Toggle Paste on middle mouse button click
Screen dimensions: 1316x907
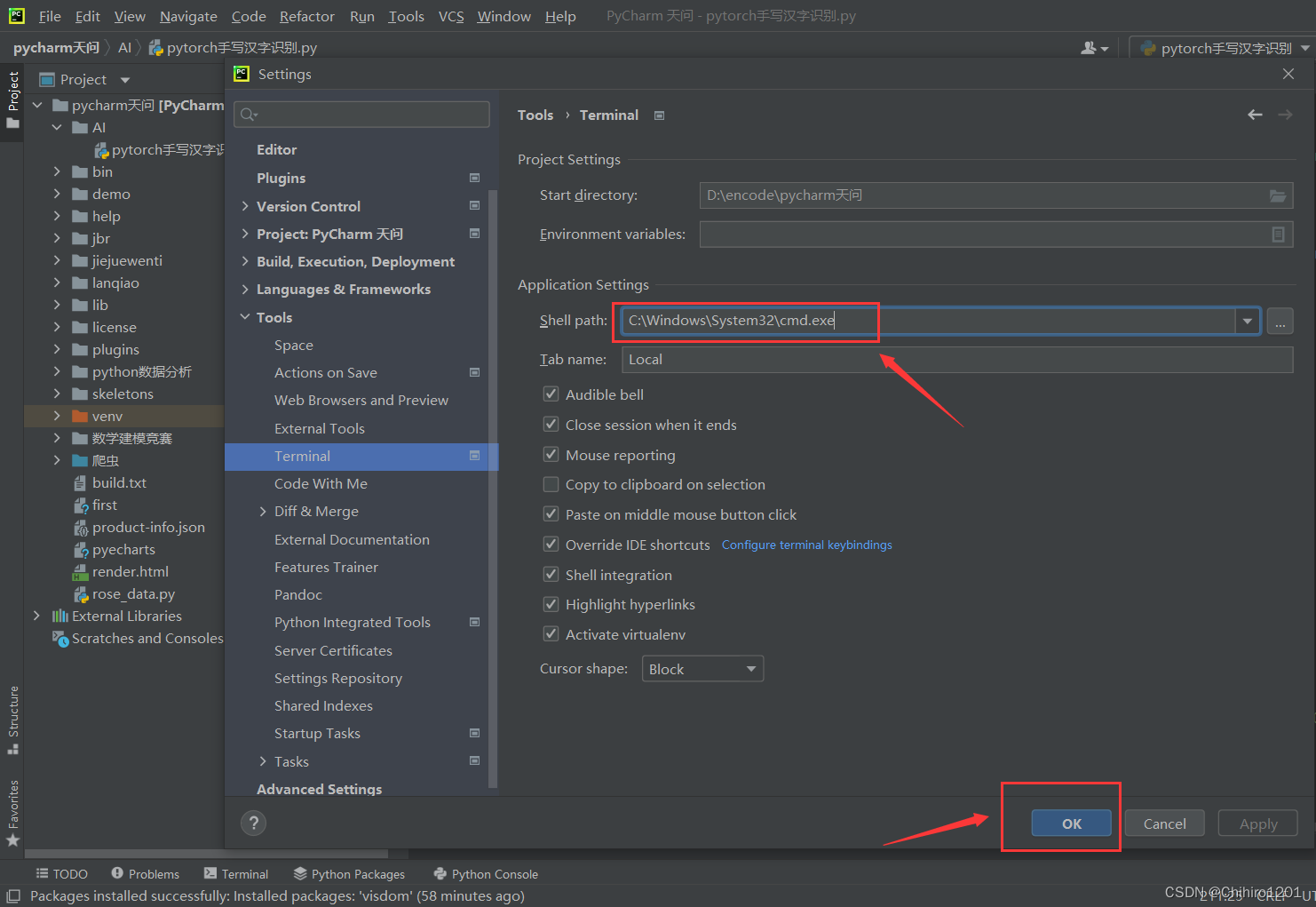pyautogui.click(x=551, y=513)
